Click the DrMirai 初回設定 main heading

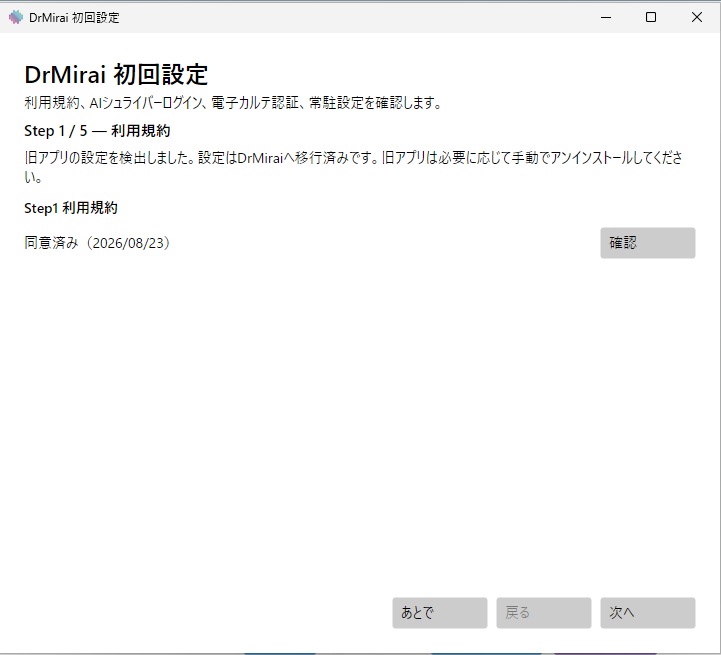tap(116, 75)
